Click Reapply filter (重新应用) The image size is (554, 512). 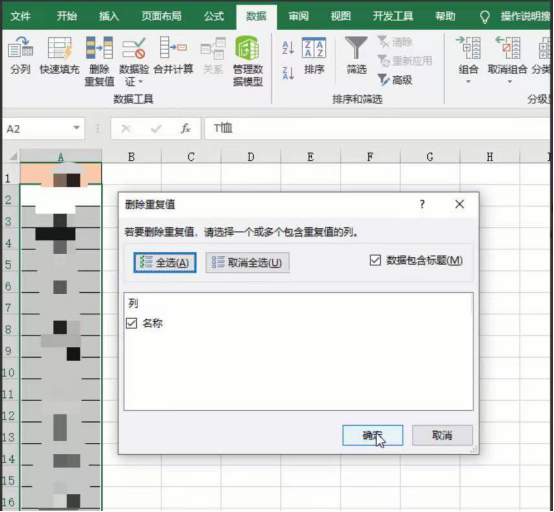click(x=405, y=61)
